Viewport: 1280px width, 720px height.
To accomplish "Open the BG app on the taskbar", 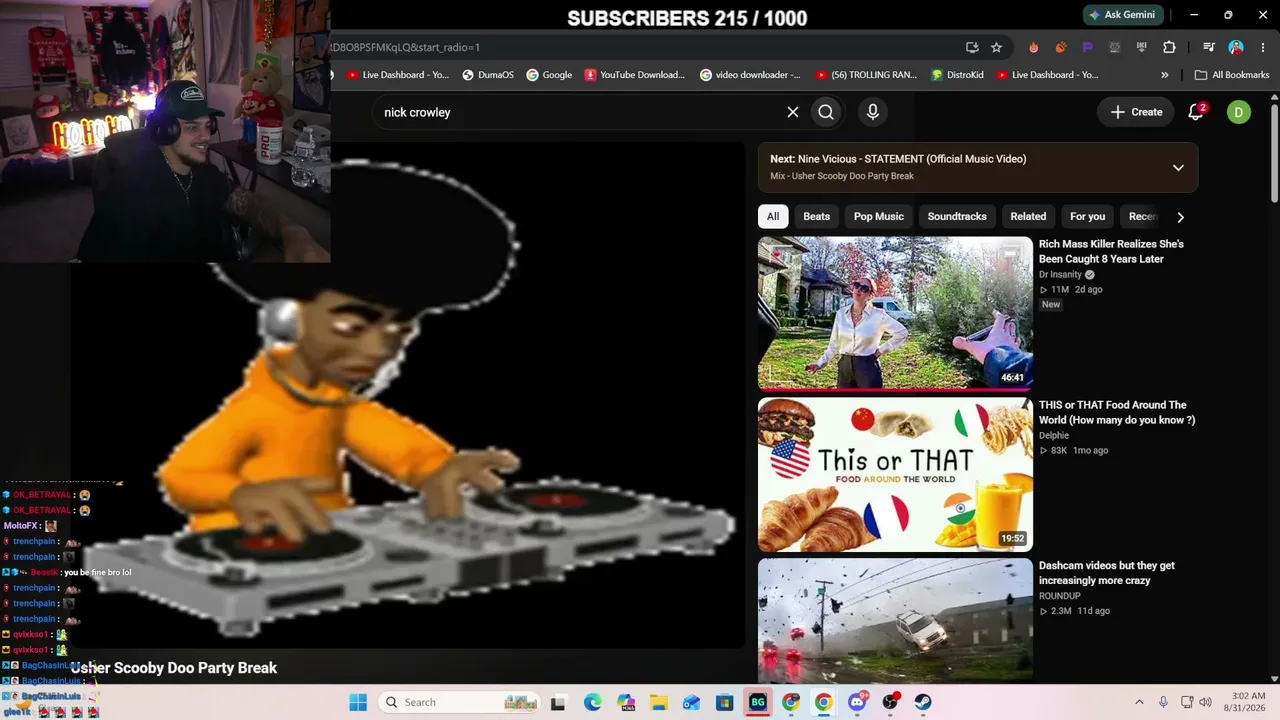I will pyautogui.click(x=757, y=702).
